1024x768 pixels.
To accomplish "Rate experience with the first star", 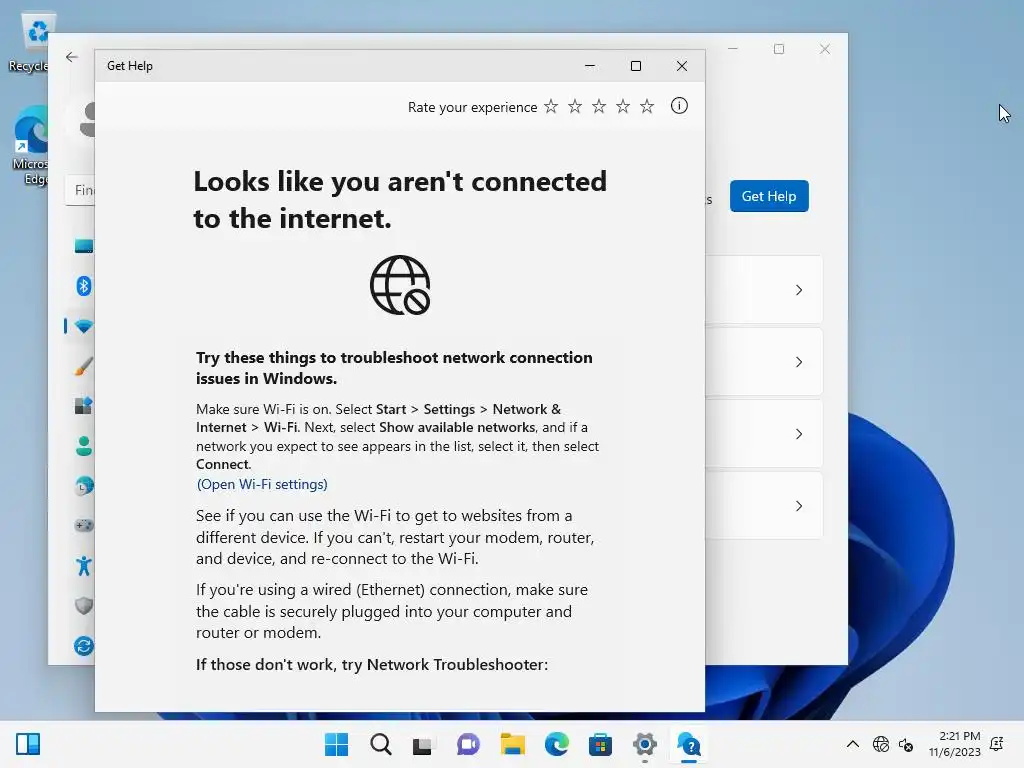I will [x=551, y=106].
